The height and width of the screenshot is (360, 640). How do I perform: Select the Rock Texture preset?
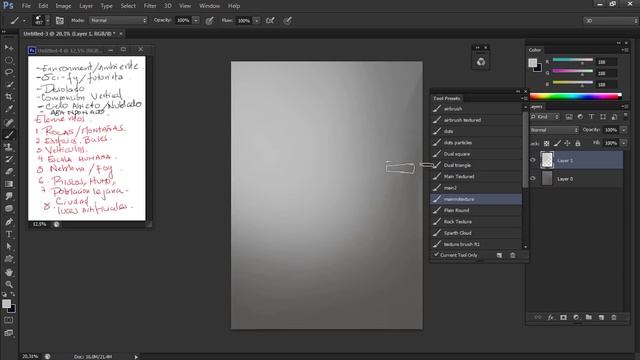(x=476, y=222)
